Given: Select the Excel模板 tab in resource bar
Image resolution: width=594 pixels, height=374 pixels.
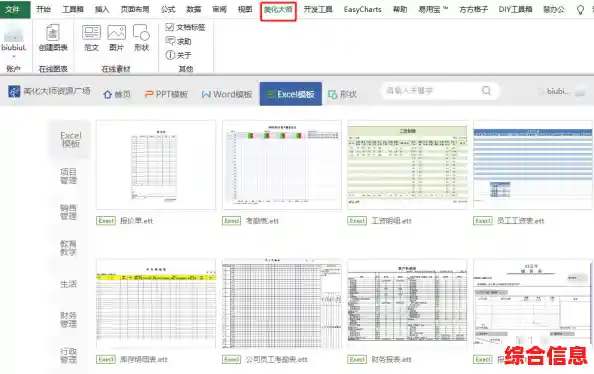Looking at the screenshot, I should pos(291,94).
